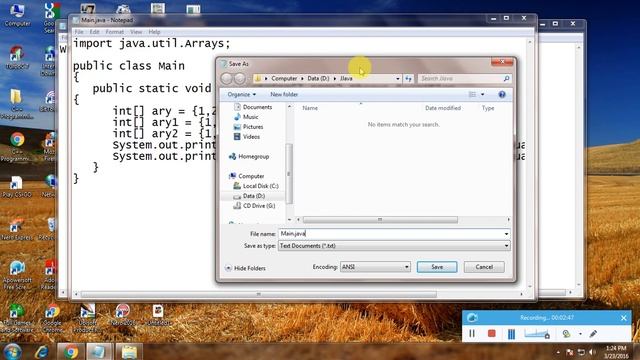Click the Back navigation arrow in dialog

[227, 78]
